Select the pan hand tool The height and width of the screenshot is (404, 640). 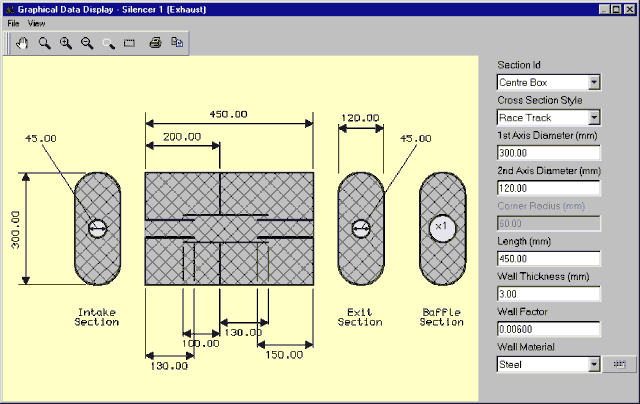22,43
